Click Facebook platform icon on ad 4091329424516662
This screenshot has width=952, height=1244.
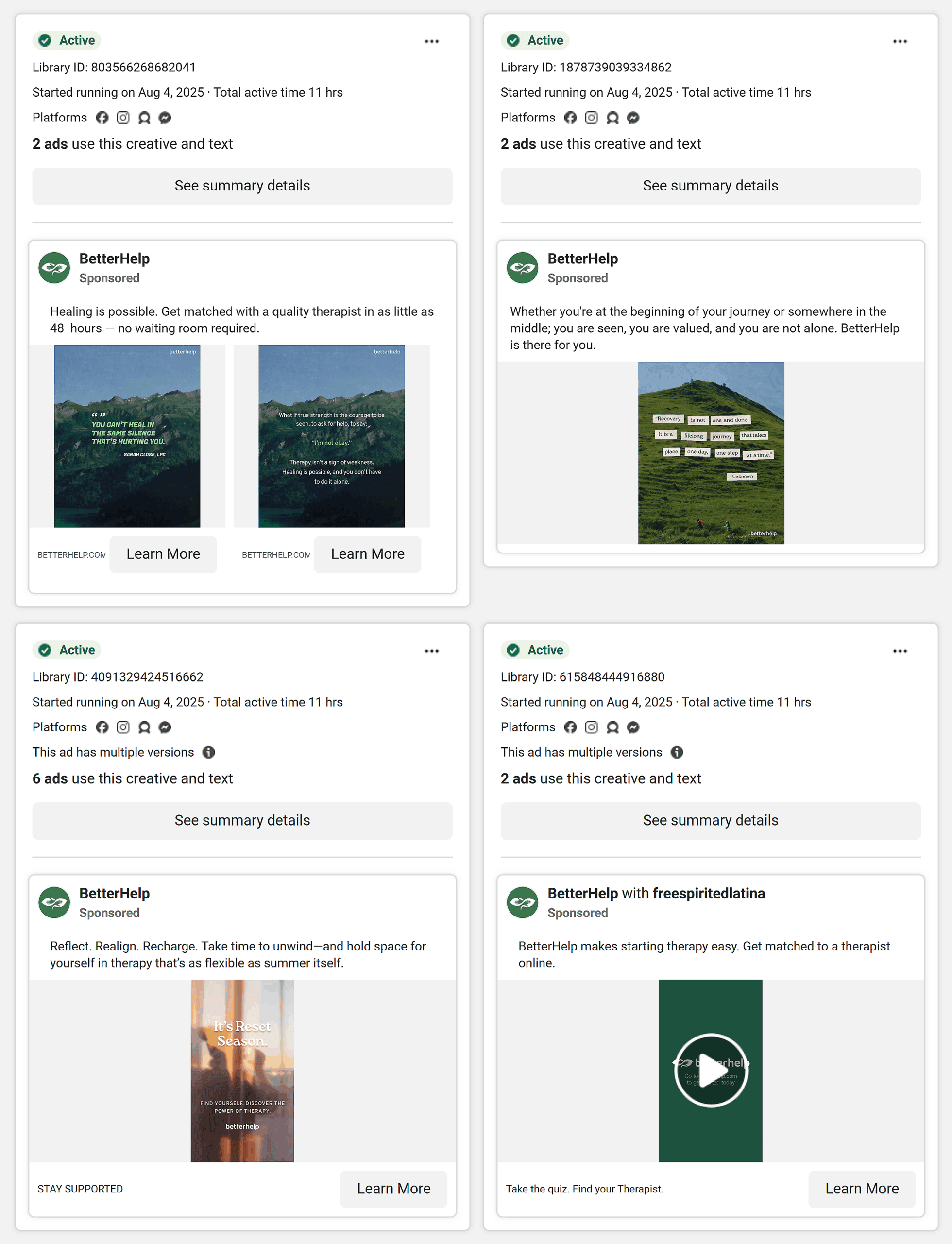click(102, 727)
